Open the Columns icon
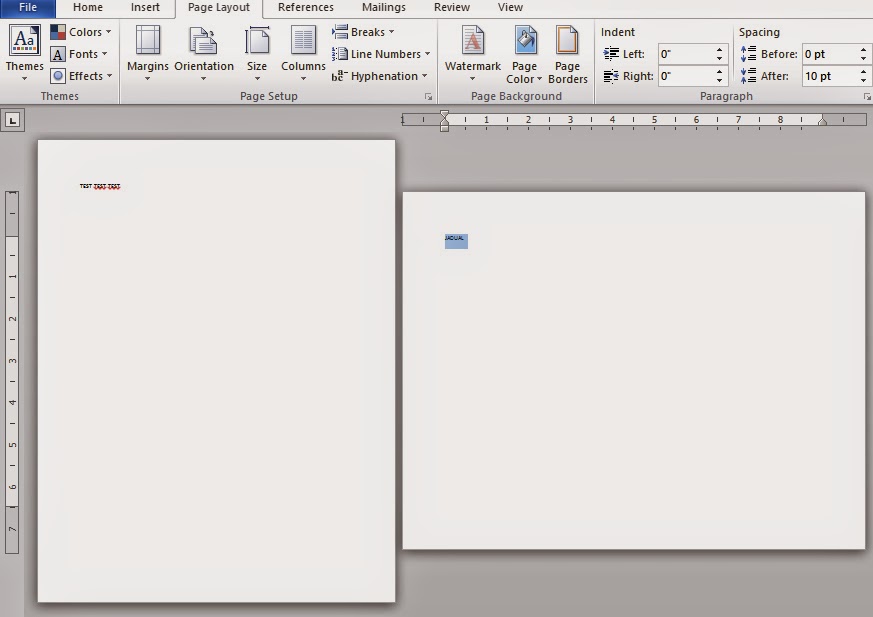This screenshot has height=617, width=873. pyautogui.click(x=303, y=41)
